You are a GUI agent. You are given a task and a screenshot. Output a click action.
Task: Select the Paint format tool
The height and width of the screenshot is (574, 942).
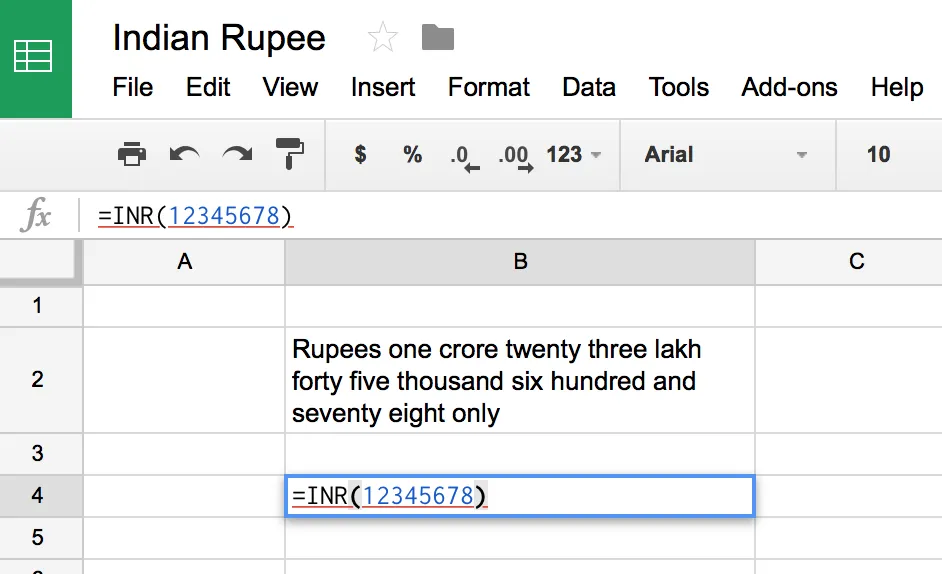click(290, 154)
